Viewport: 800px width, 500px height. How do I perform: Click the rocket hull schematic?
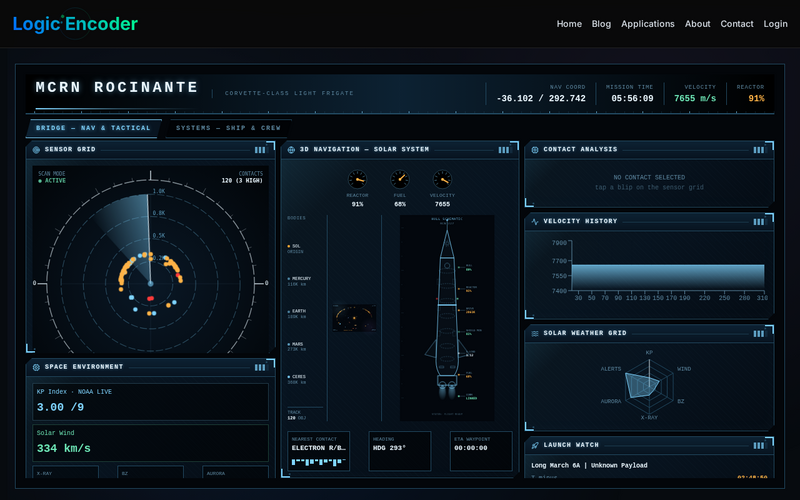point(447,318)
